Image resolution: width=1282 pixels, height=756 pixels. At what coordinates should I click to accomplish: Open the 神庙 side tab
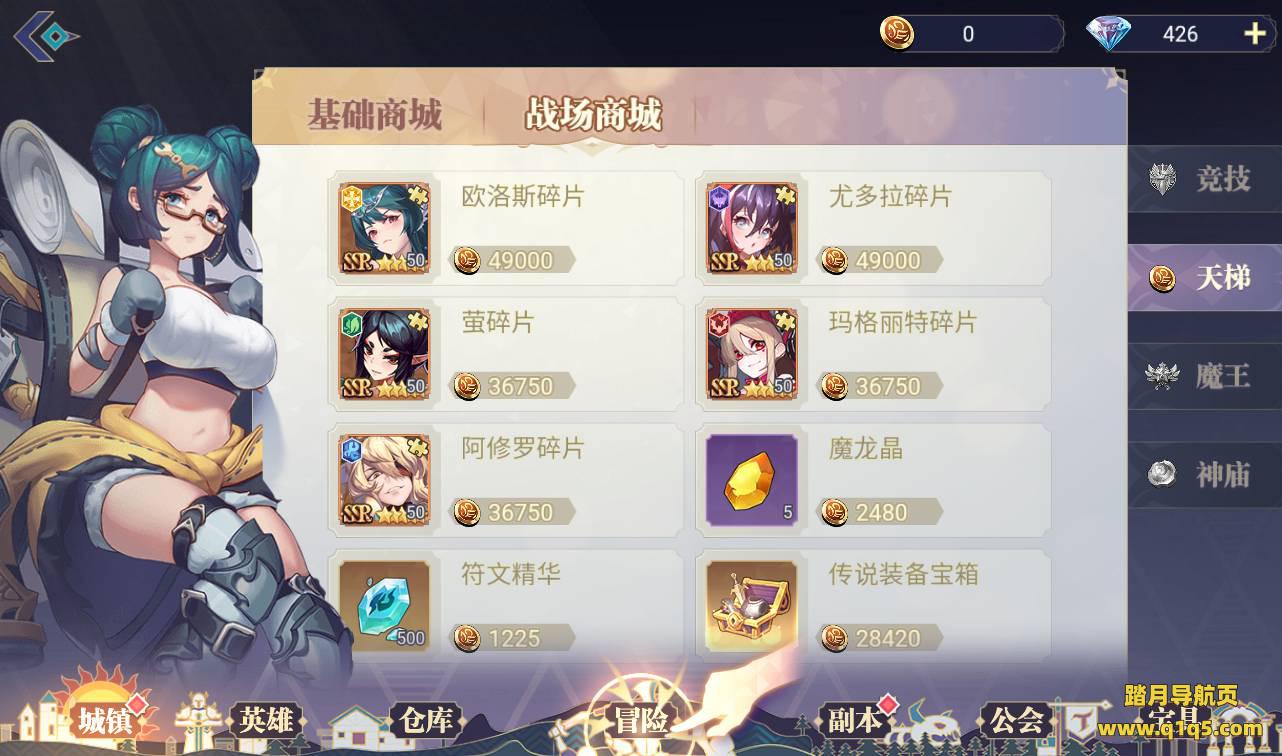click(x=1204, y=474)
